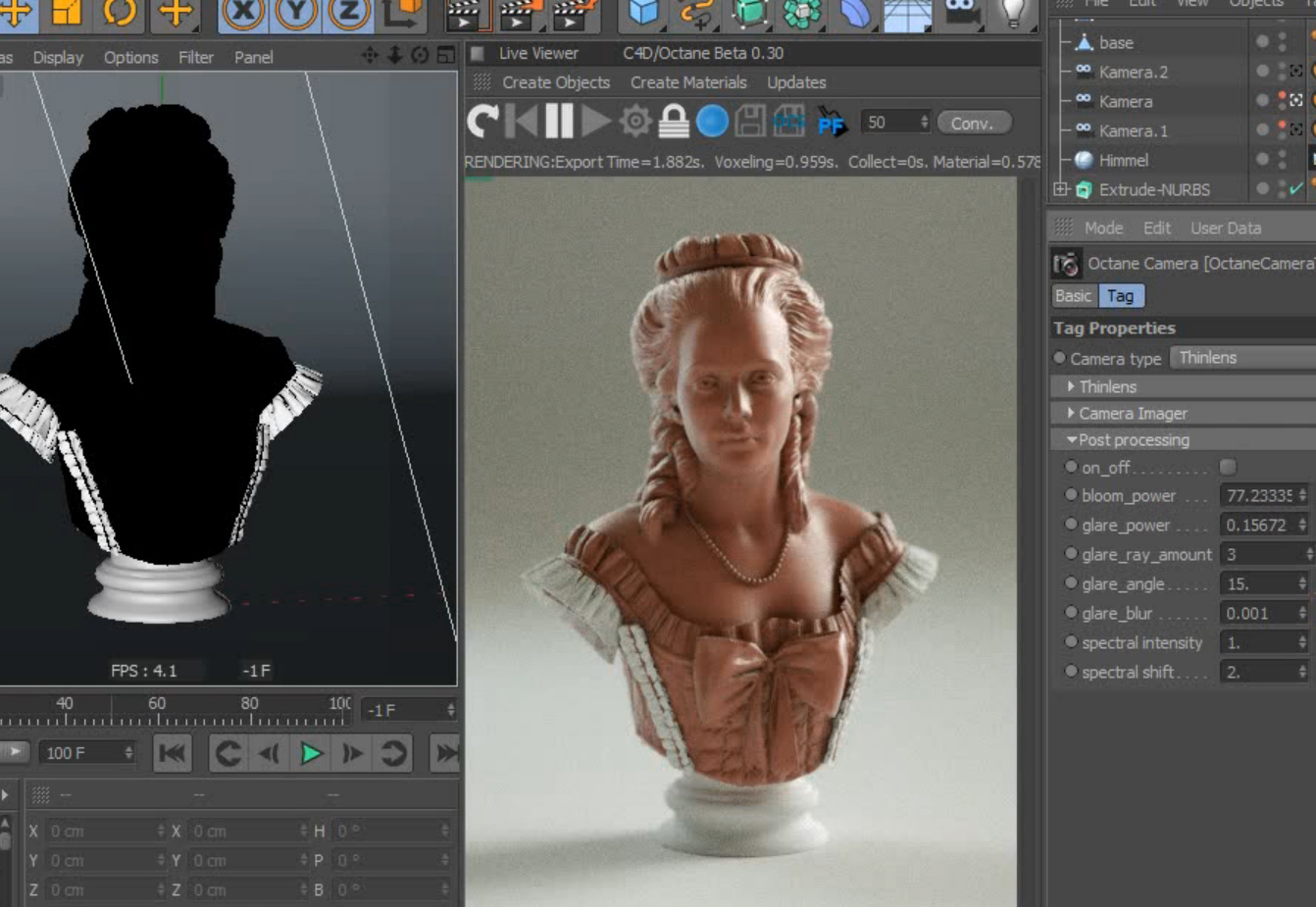Open the User Data menu
Image resolution: width=1316 pixels, height=907 pixels.
[x=1226, y=227]
